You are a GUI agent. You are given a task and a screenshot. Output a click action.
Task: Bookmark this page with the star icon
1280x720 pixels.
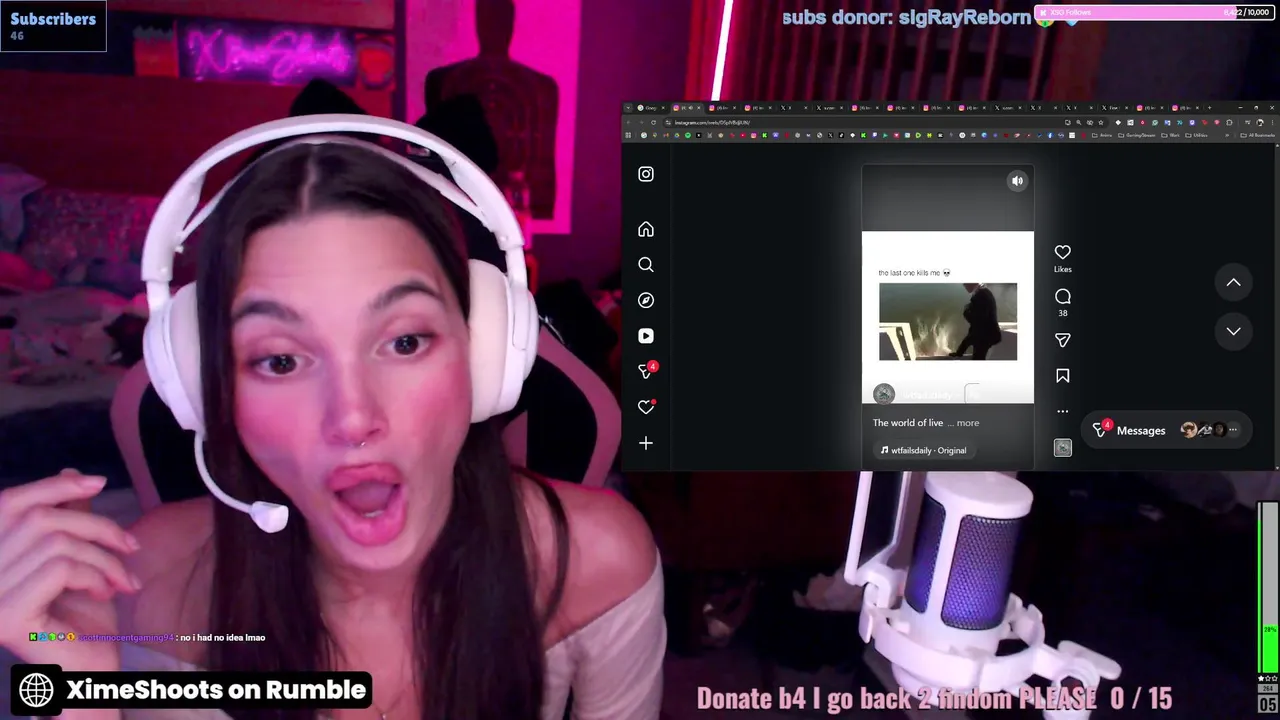(1101, 123)
